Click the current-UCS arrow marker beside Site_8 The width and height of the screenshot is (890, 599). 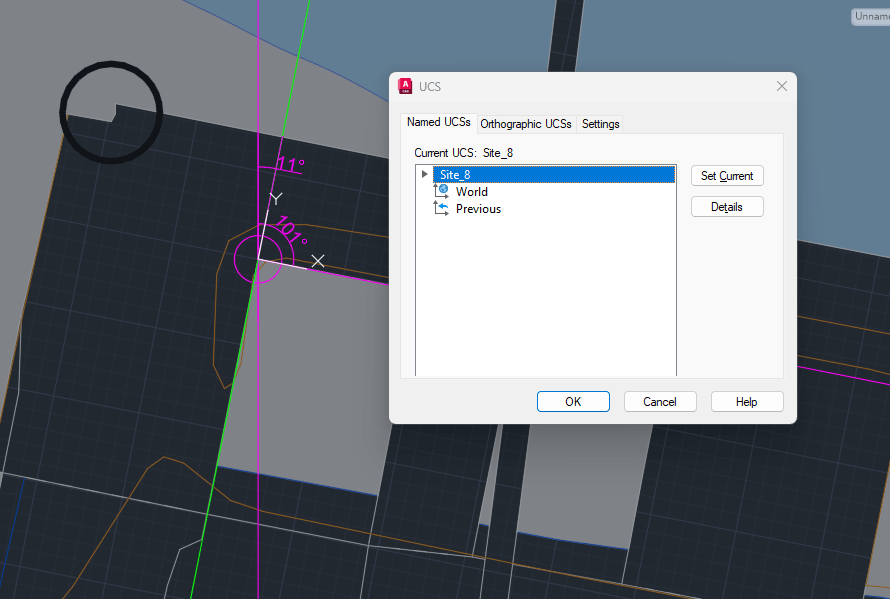tap(425, 174)
